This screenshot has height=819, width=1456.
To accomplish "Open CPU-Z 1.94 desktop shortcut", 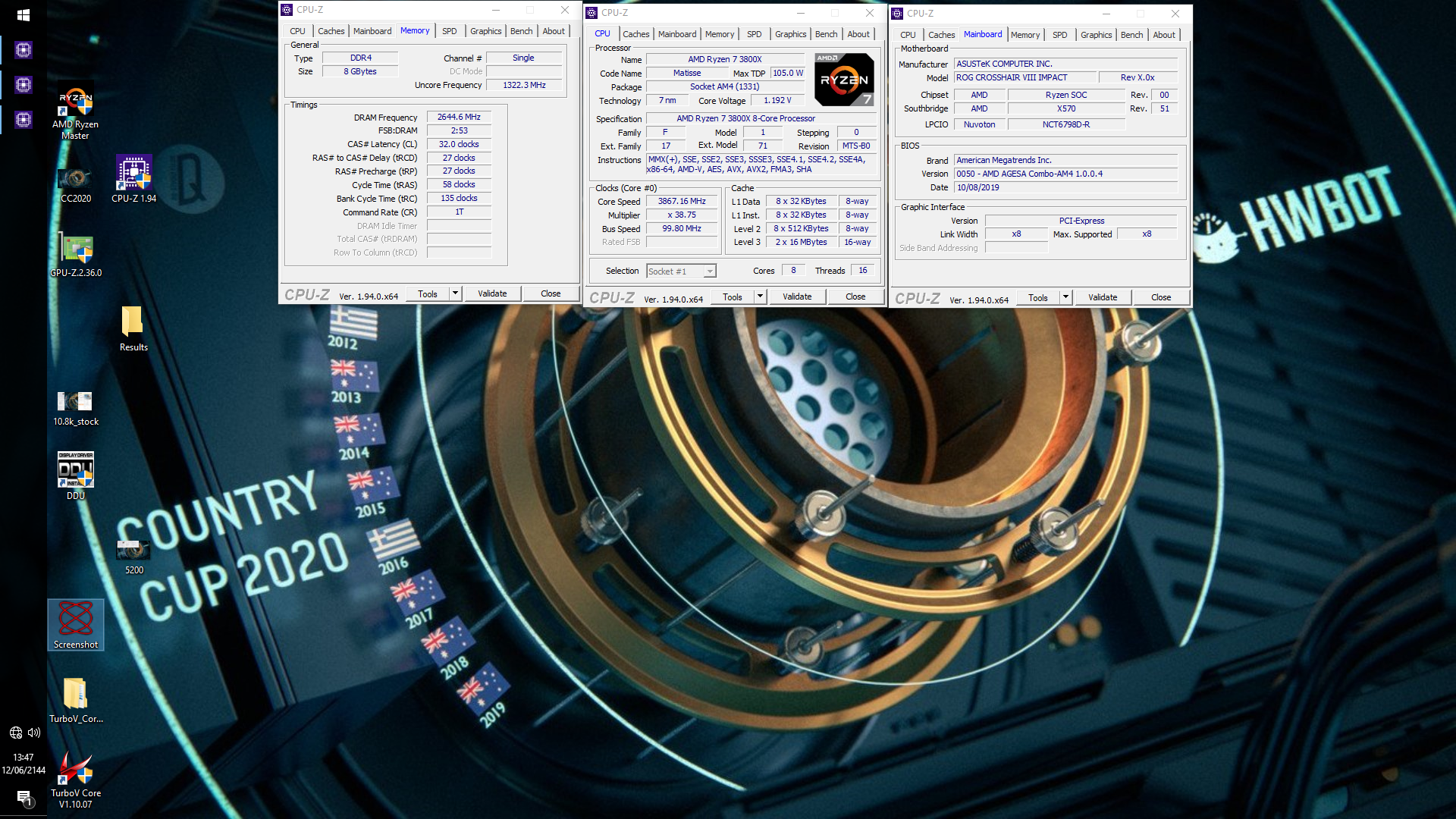I will [x=133, y=179].
